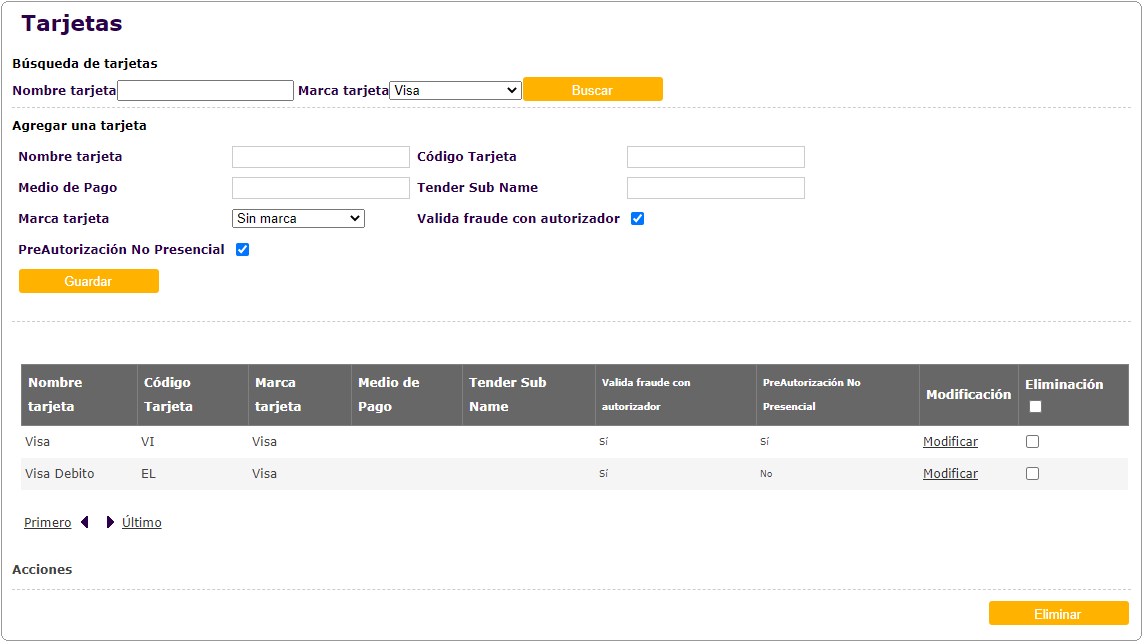The width and height of the screenshot is (1144, 642).
Task: Focus the Tender Sub Name field
Action: (716, 188)
